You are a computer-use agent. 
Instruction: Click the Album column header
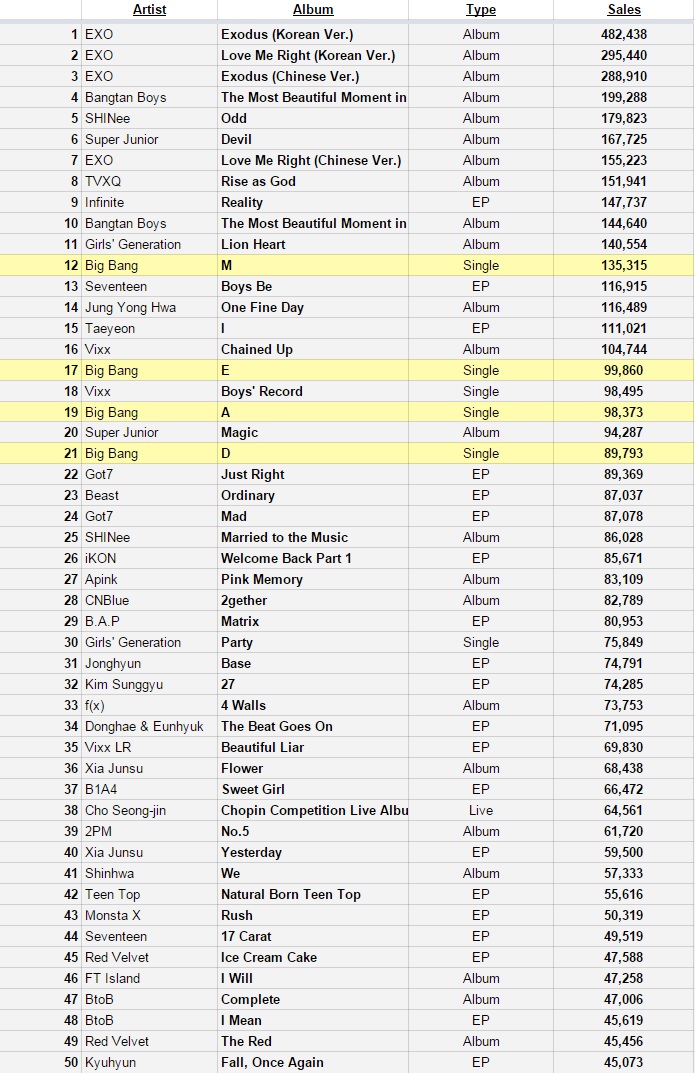tap(313, 10)
